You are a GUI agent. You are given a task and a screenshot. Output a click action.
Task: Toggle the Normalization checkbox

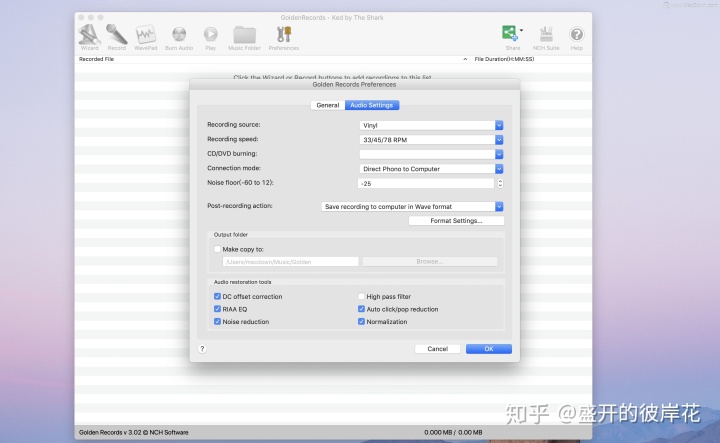361,322
